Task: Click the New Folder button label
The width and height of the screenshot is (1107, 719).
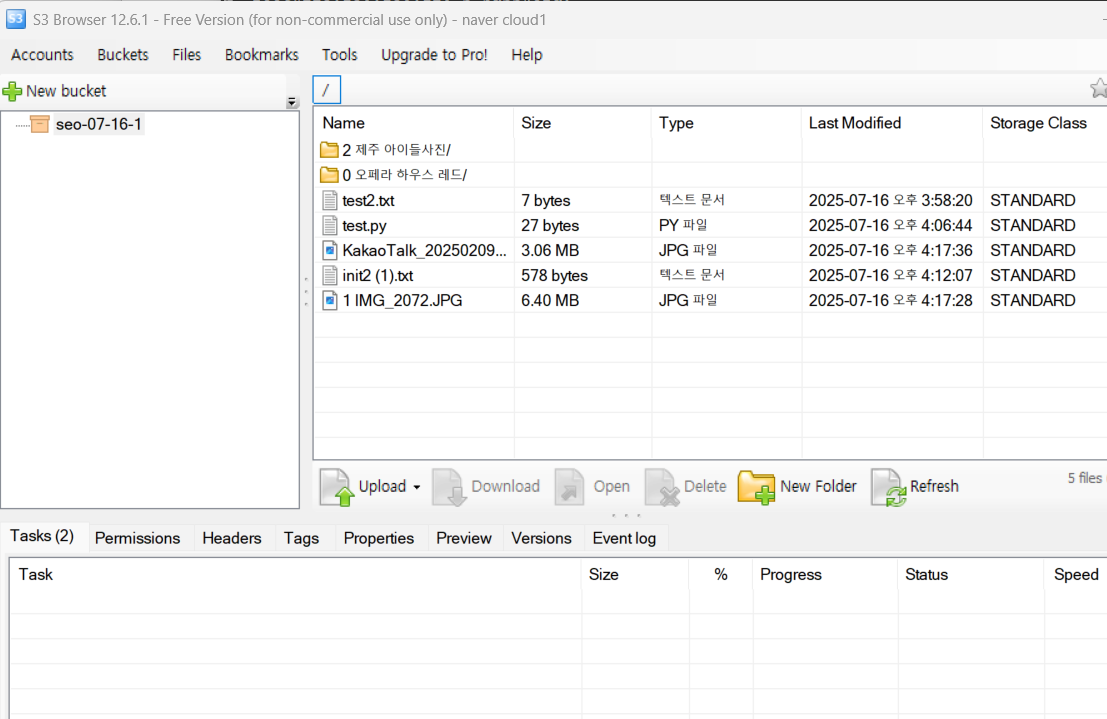Action: tap(818, 487)
